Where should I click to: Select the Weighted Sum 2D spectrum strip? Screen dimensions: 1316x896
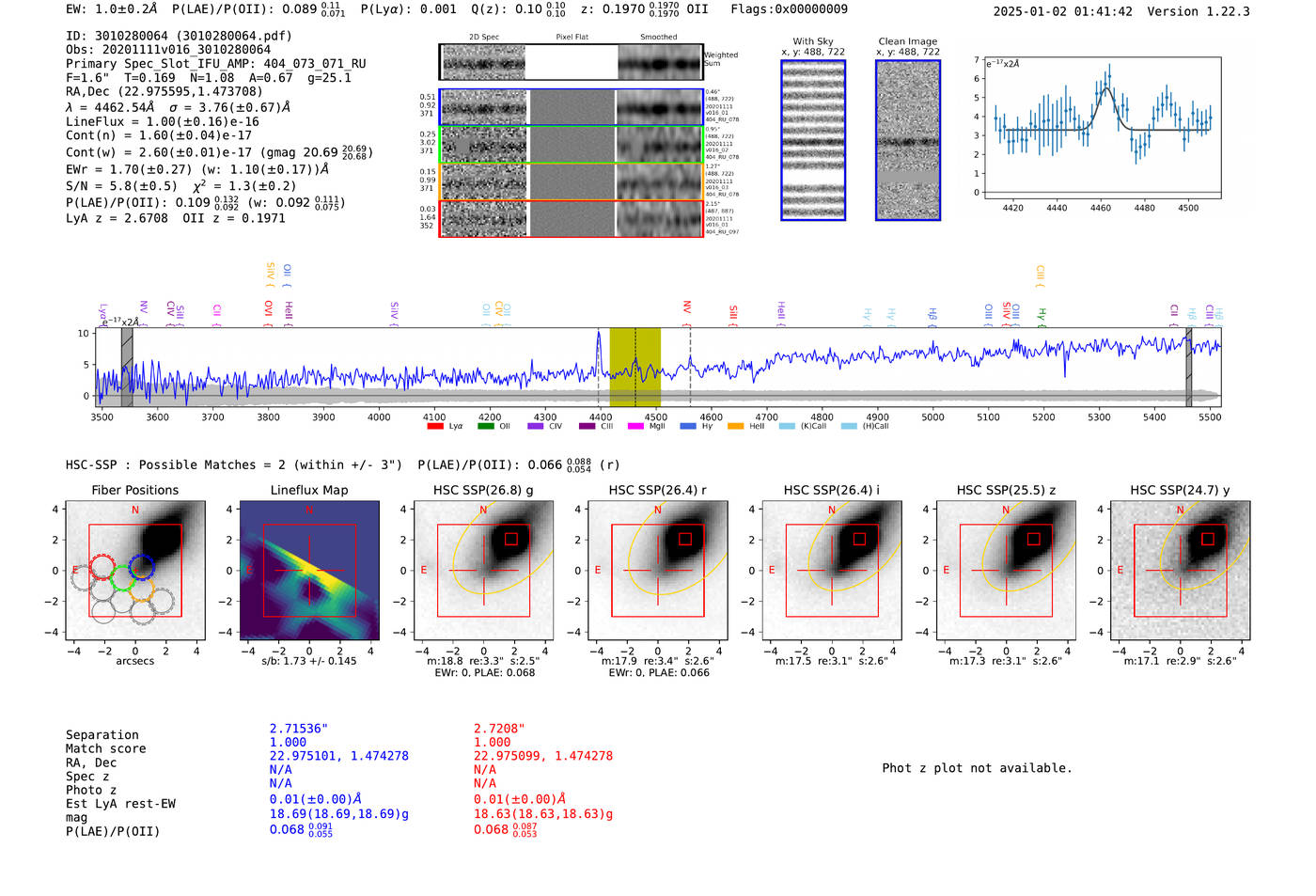571,62
